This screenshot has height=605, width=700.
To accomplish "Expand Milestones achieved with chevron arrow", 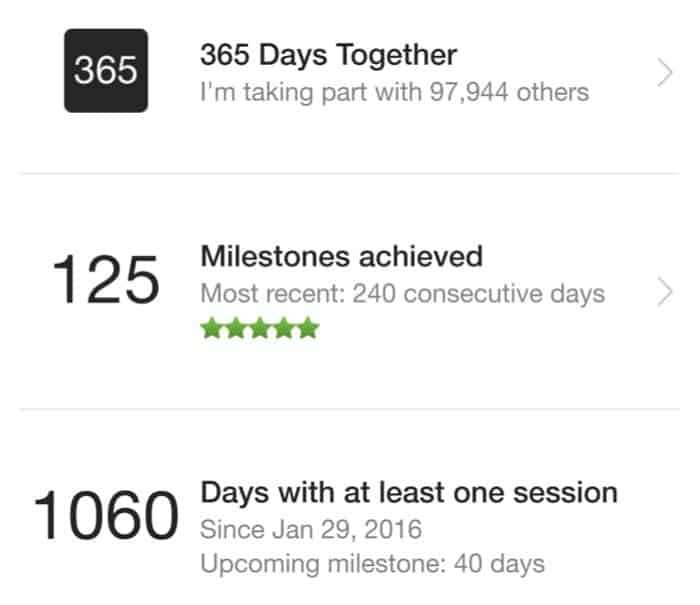I will pyautogui.click(x=665, y=292).
